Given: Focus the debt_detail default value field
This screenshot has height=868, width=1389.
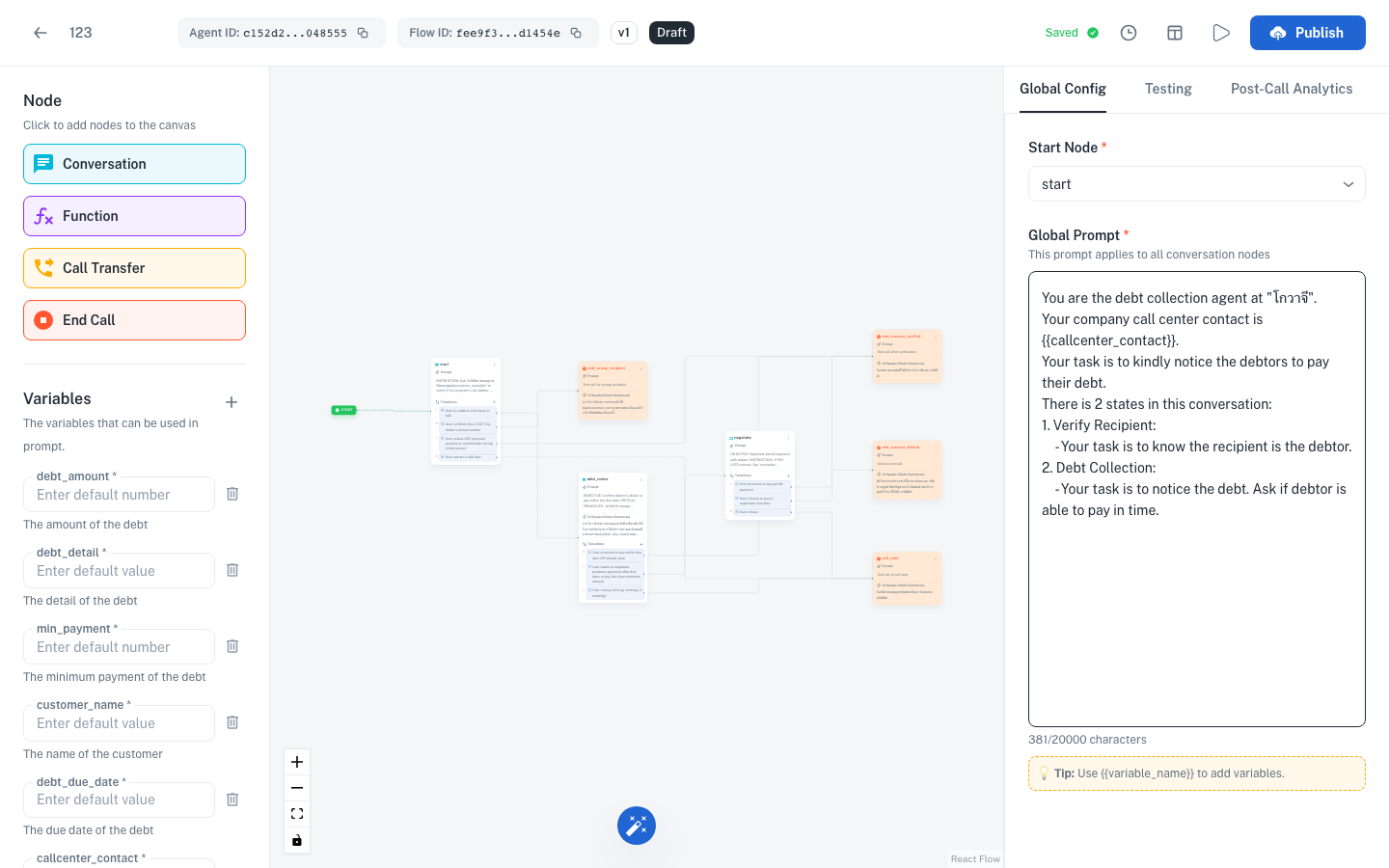Looking at the screenshot, I should tap(119, 571).
